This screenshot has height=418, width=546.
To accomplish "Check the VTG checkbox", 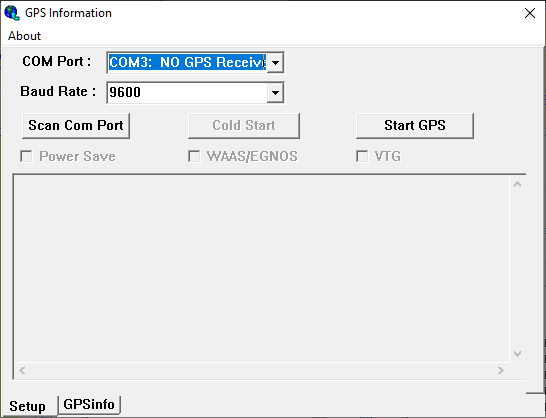I will click(x=362, y=156).
